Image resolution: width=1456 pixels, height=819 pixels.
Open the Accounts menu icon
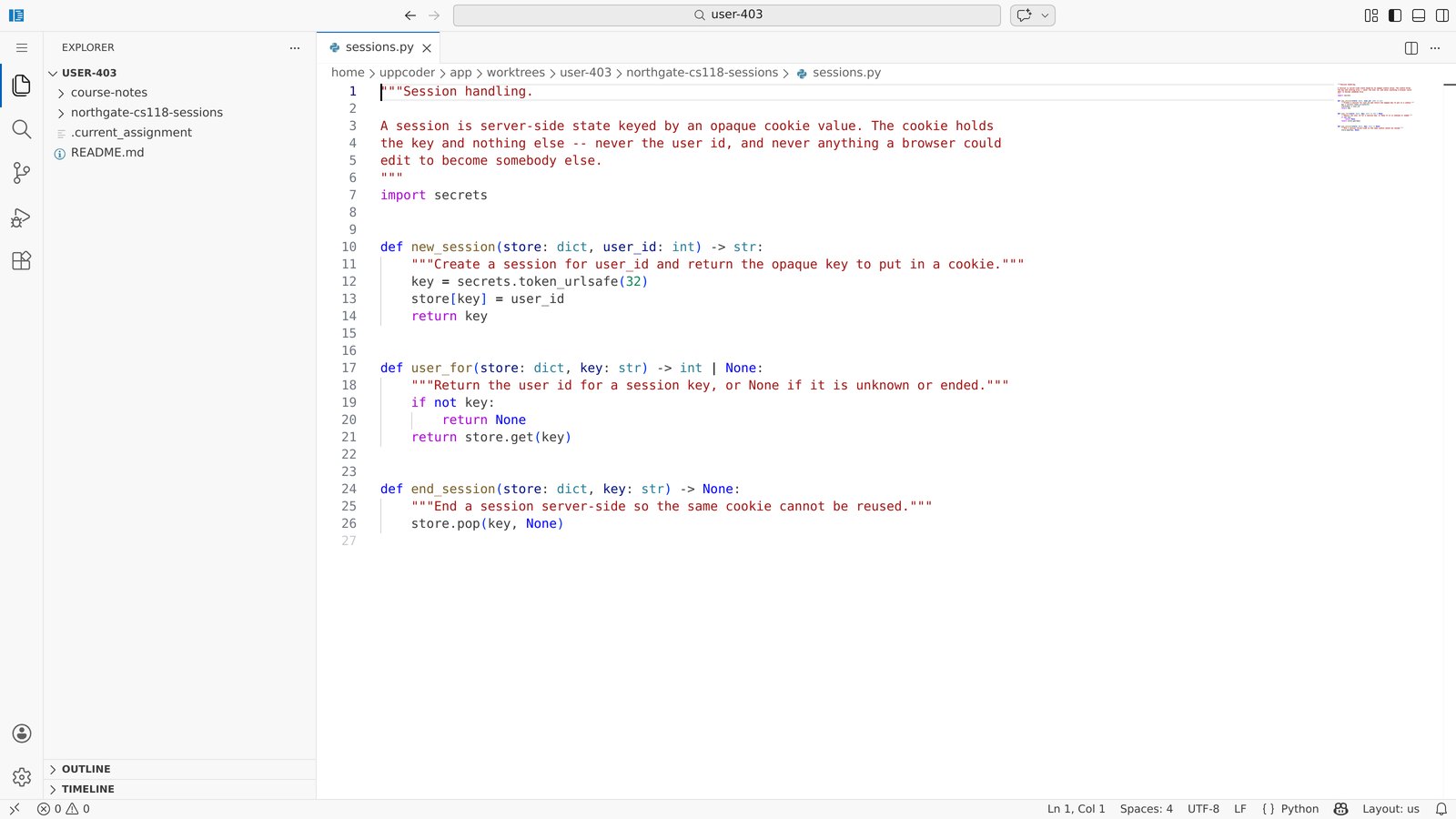(22, 733)
